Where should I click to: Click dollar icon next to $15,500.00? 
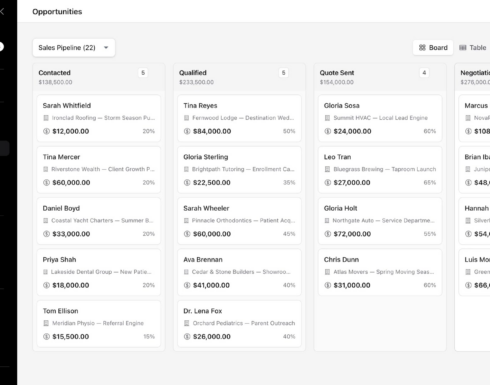click(x=46, y=337)
